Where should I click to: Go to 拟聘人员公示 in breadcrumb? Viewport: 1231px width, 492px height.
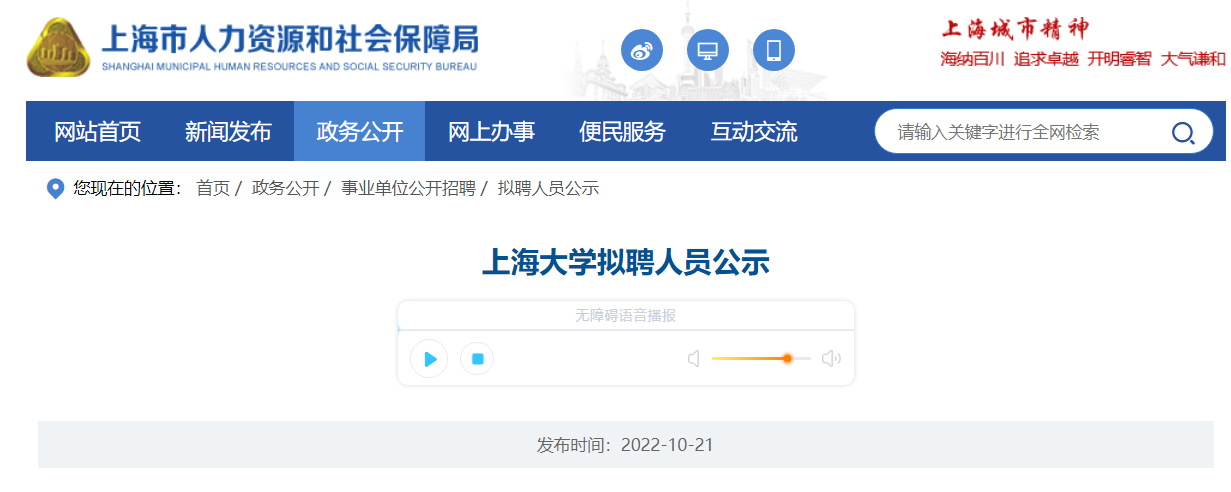tap(548, 188)
